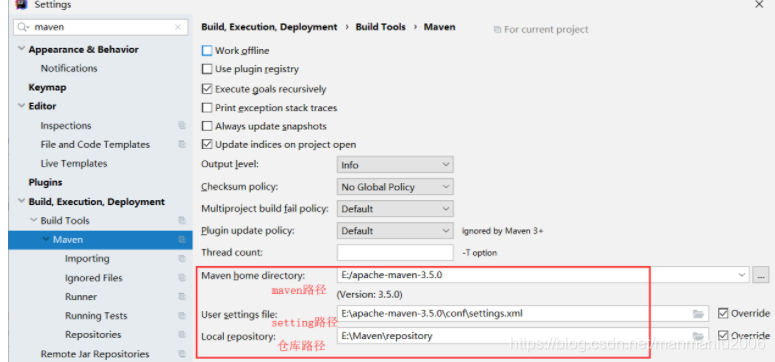The image size is (775, 362).
Task: Collapse the Maven tree node arrow
Action: [x=46, y=239]
